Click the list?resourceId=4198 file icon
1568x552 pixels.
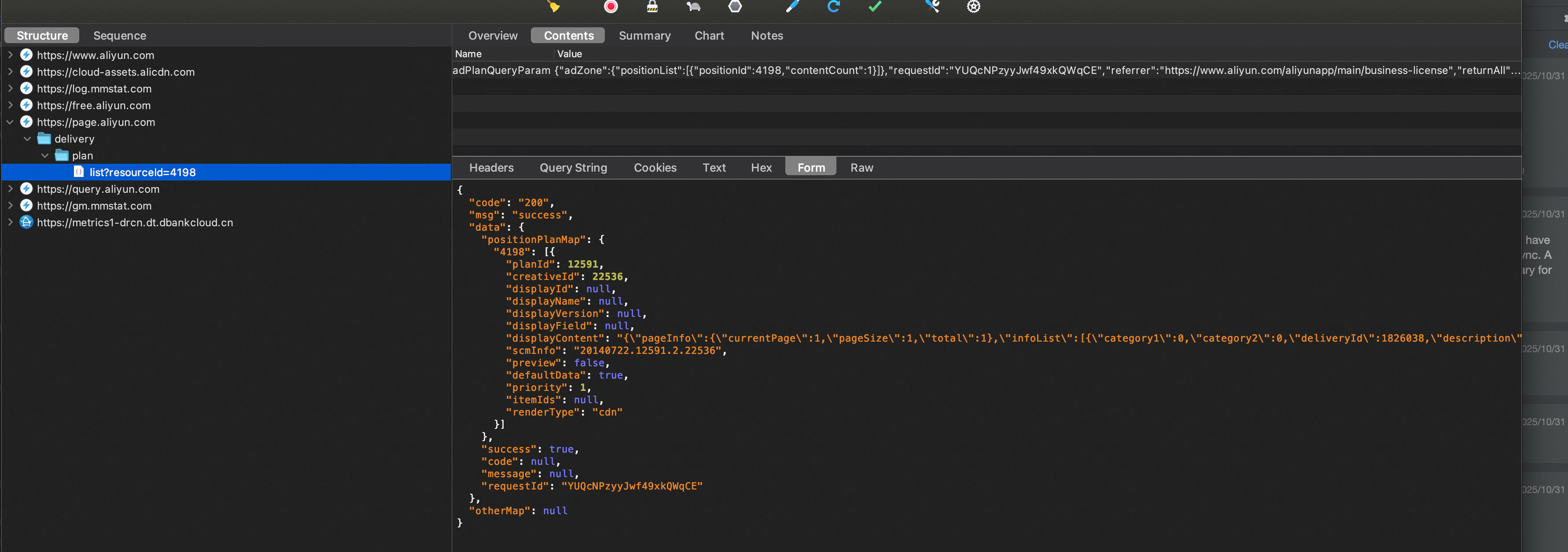(78, 172)
